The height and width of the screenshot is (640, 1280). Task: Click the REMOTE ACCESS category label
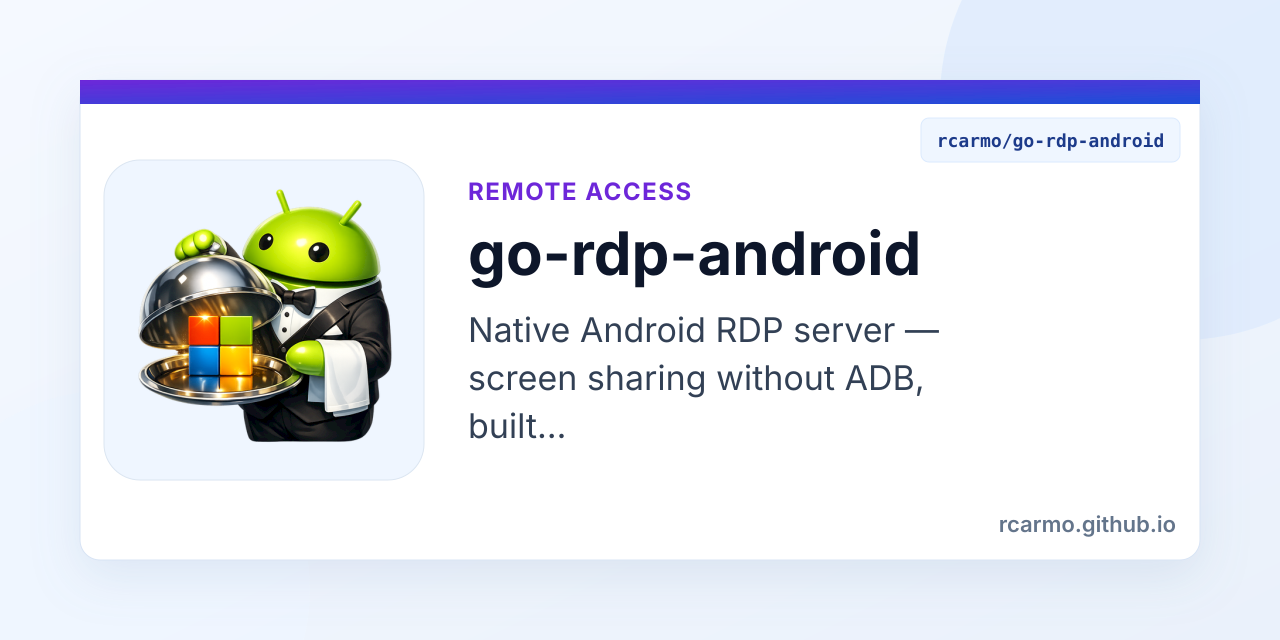(x=580, y=192)
